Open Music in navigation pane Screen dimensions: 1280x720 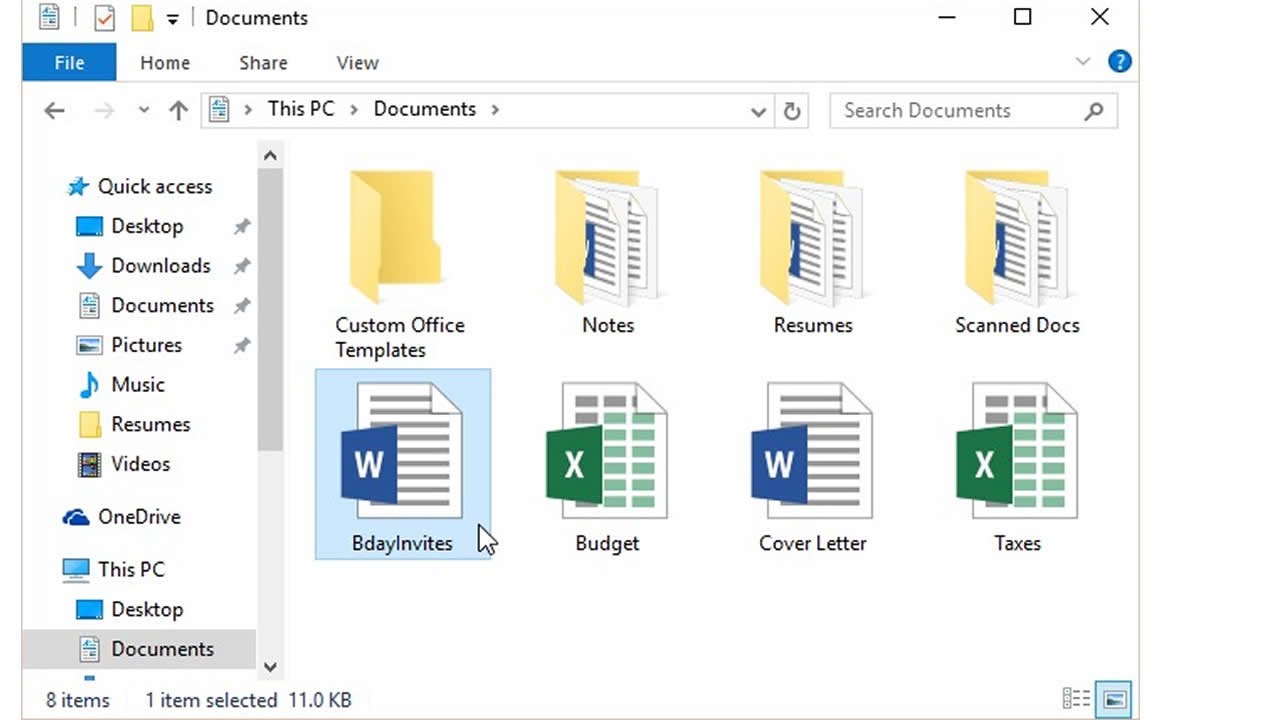pyautogui.click(x=121, y=385)
